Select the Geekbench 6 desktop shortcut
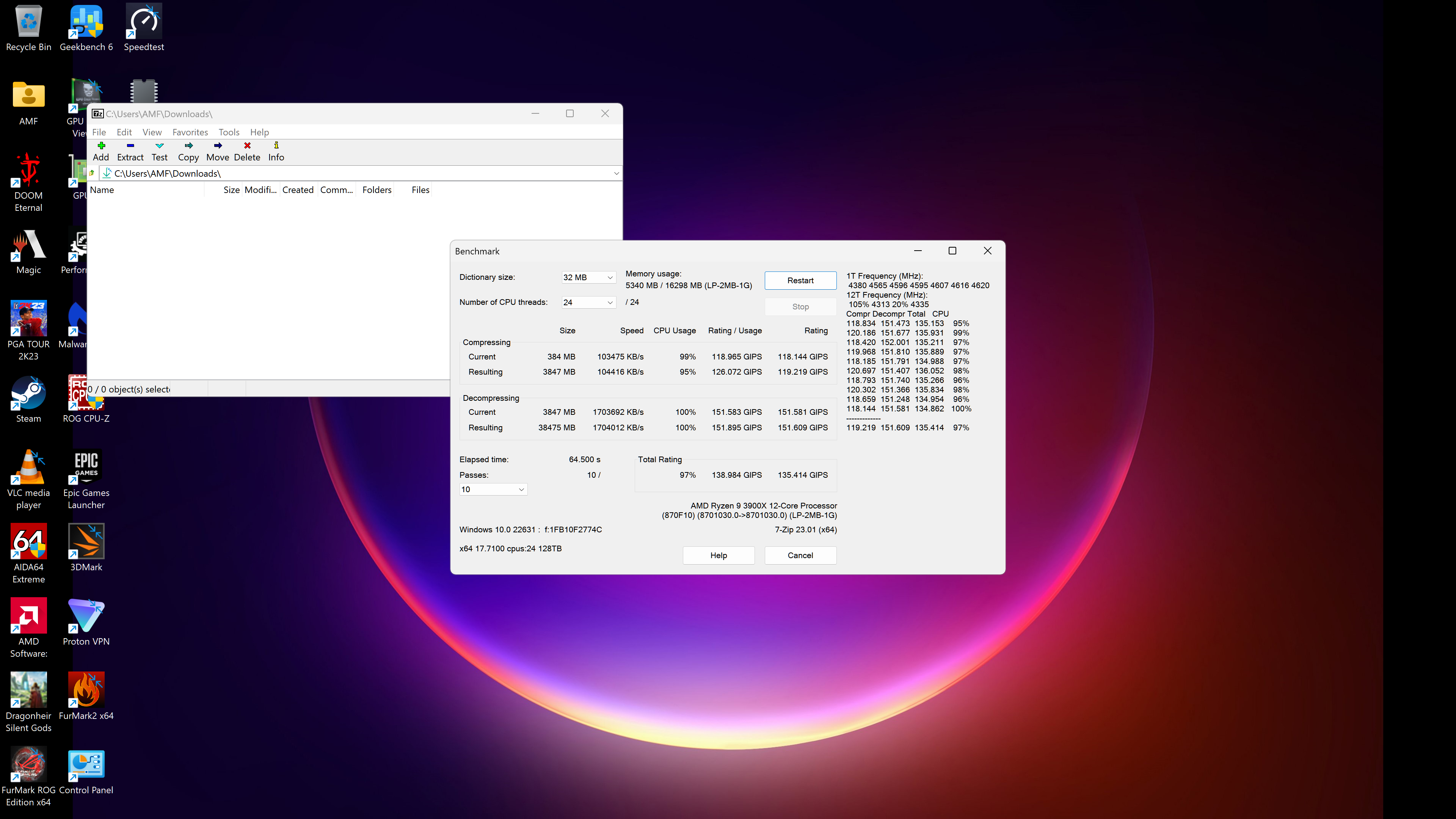Viewport: 1456px width, 819px height. tap(86, 28)
